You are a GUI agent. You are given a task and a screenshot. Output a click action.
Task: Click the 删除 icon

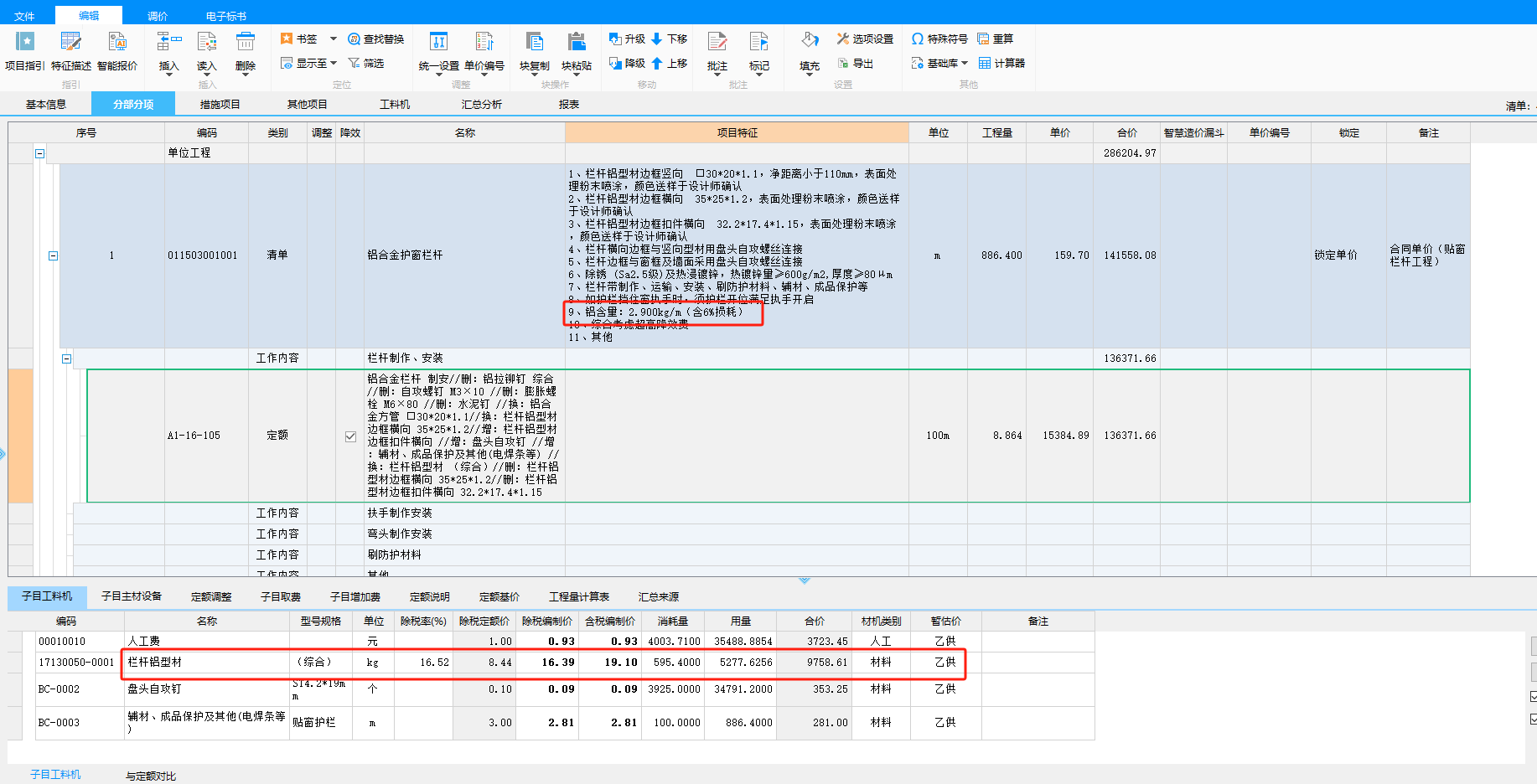pos(246,41)
